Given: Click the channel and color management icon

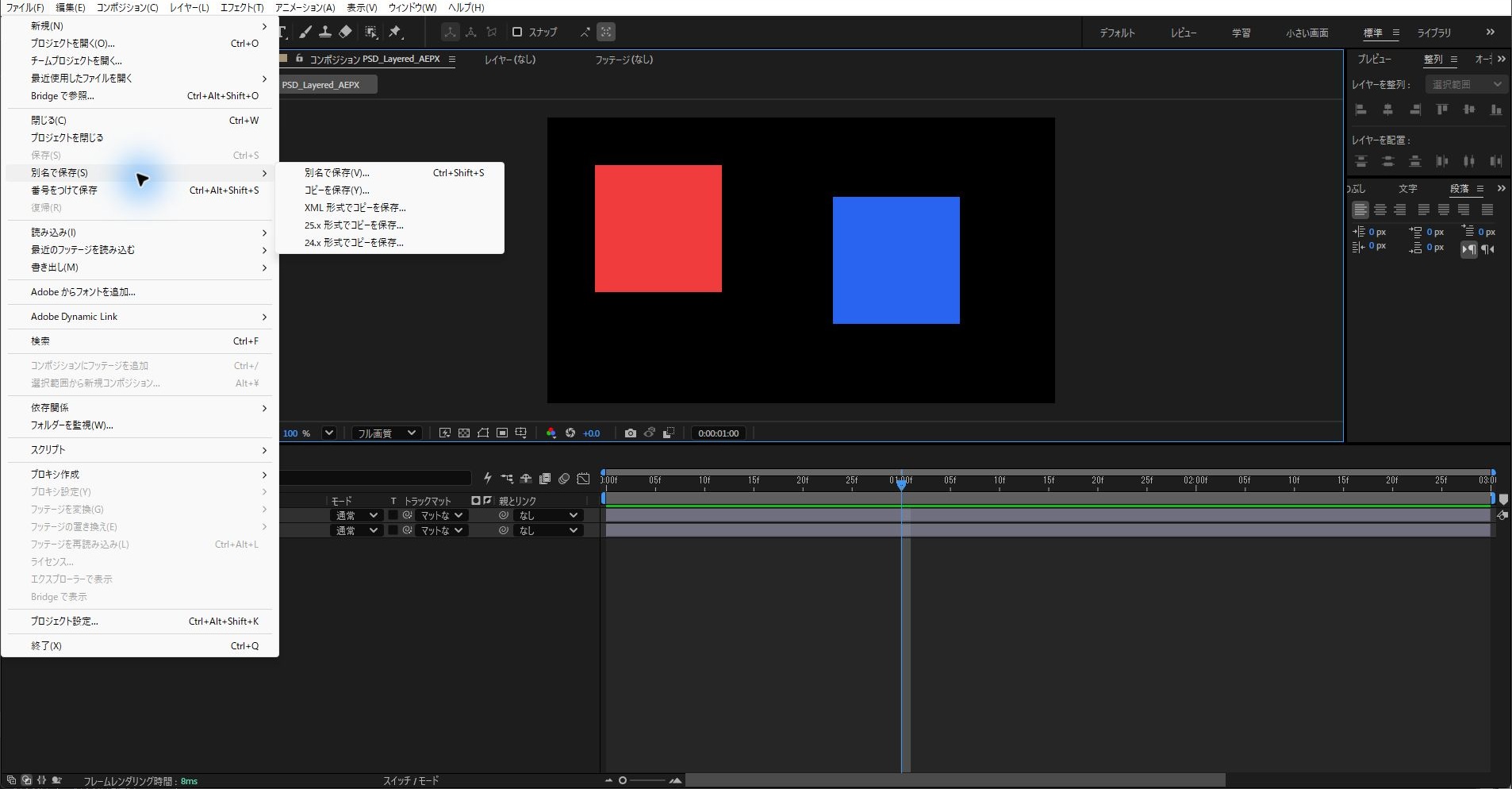Looking at the screenshot, I should [551, 433].
